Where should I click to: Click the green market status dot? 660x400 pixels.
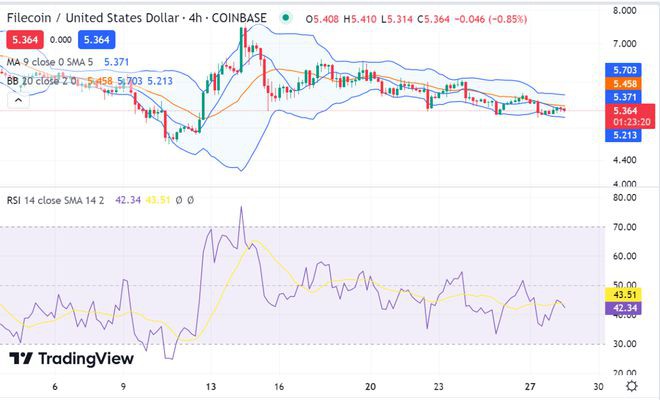click(x=287, y=18)
